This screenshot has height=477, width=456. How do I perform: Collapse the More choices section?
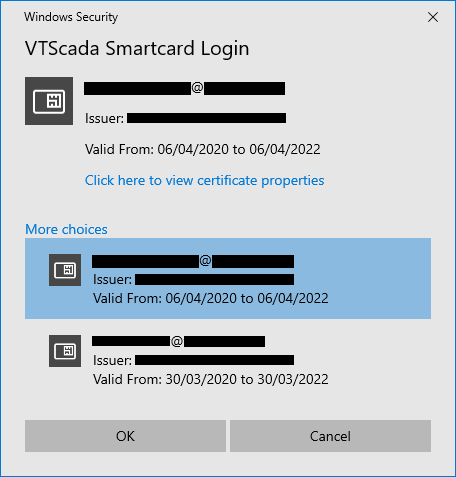(66, 229)
